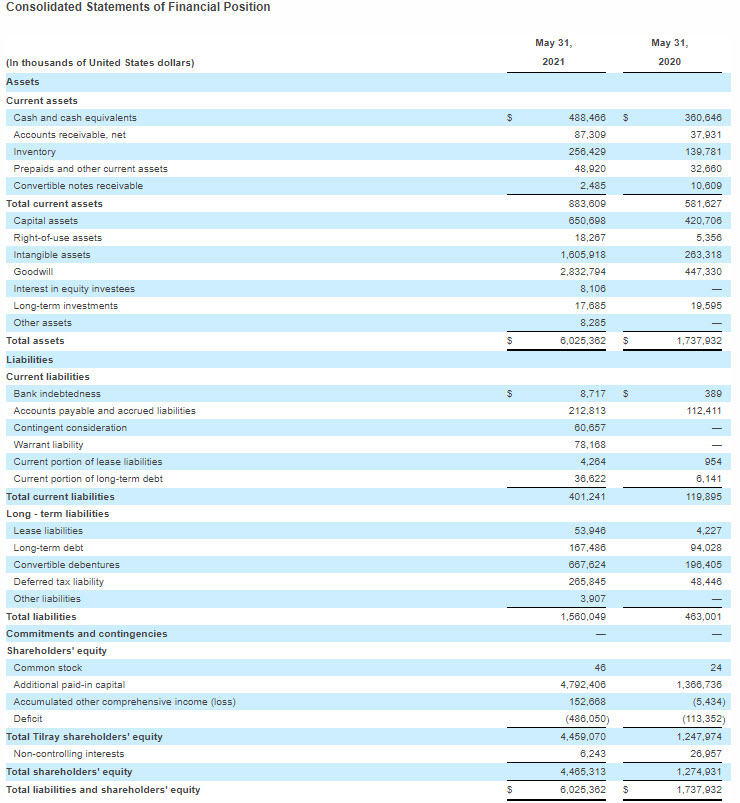
Task: Select the Convertible debentures row label
Action: click(66, 565)
